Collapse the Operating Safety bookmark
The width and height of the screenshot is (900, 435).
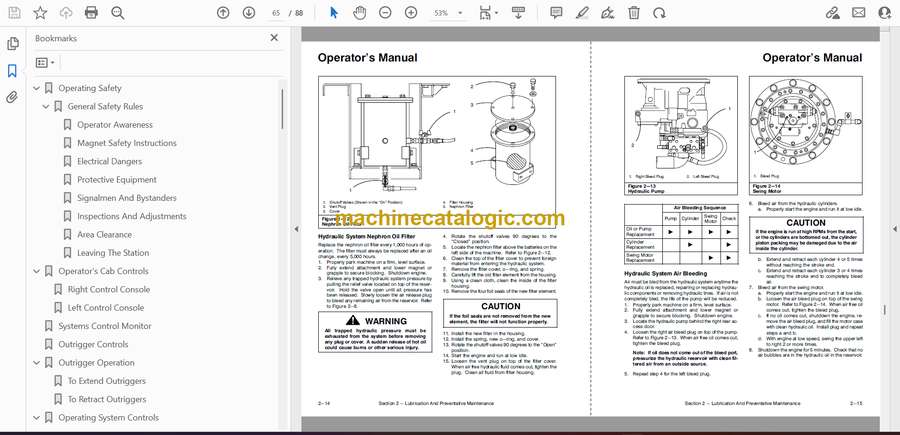[x=37, y=88]
